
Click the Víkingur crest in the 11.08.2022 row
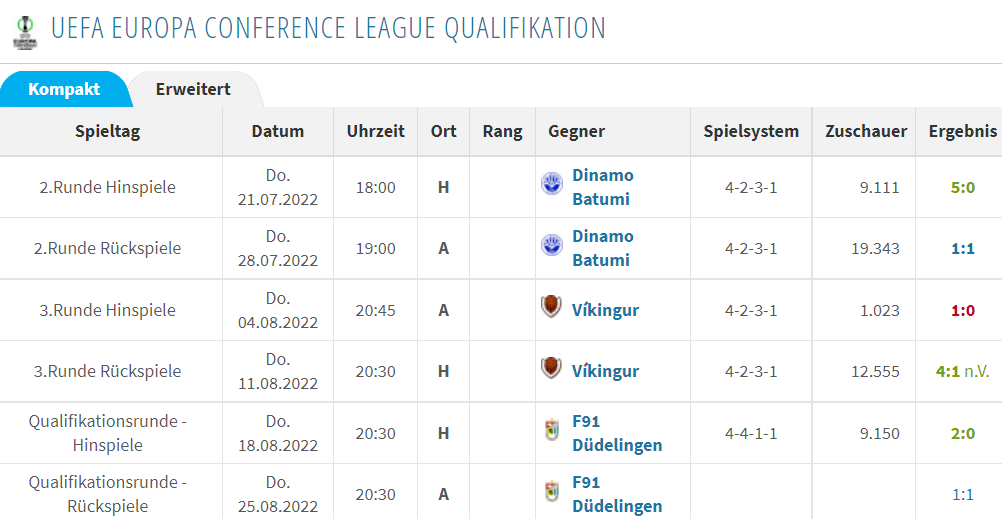pyautogui.click(x=551, y=369)
